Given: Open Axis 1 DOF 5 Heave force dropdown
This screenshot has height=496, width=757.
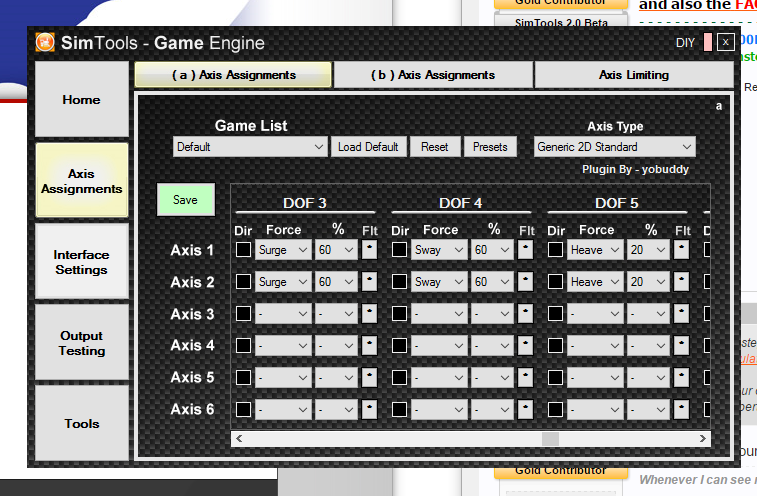Looking at the screenshot, I should (595, 250).
